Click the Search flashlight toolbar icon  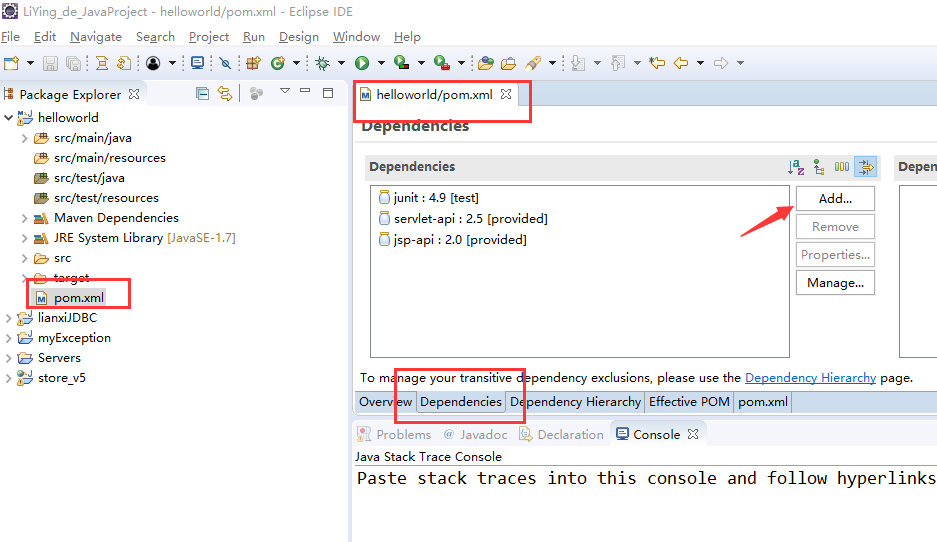[x=532, y=63]
